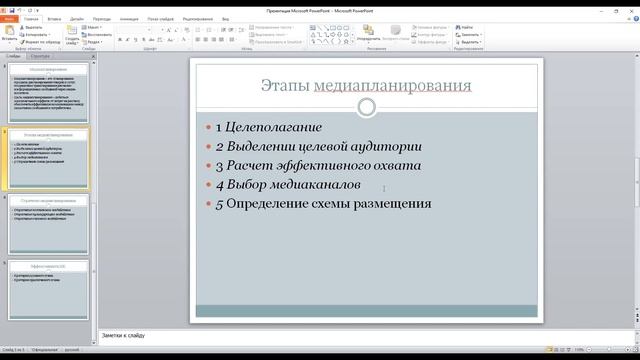Select the star shape in shapes gallery
Screen dimensions: 640x360
[x=346, y=41]
